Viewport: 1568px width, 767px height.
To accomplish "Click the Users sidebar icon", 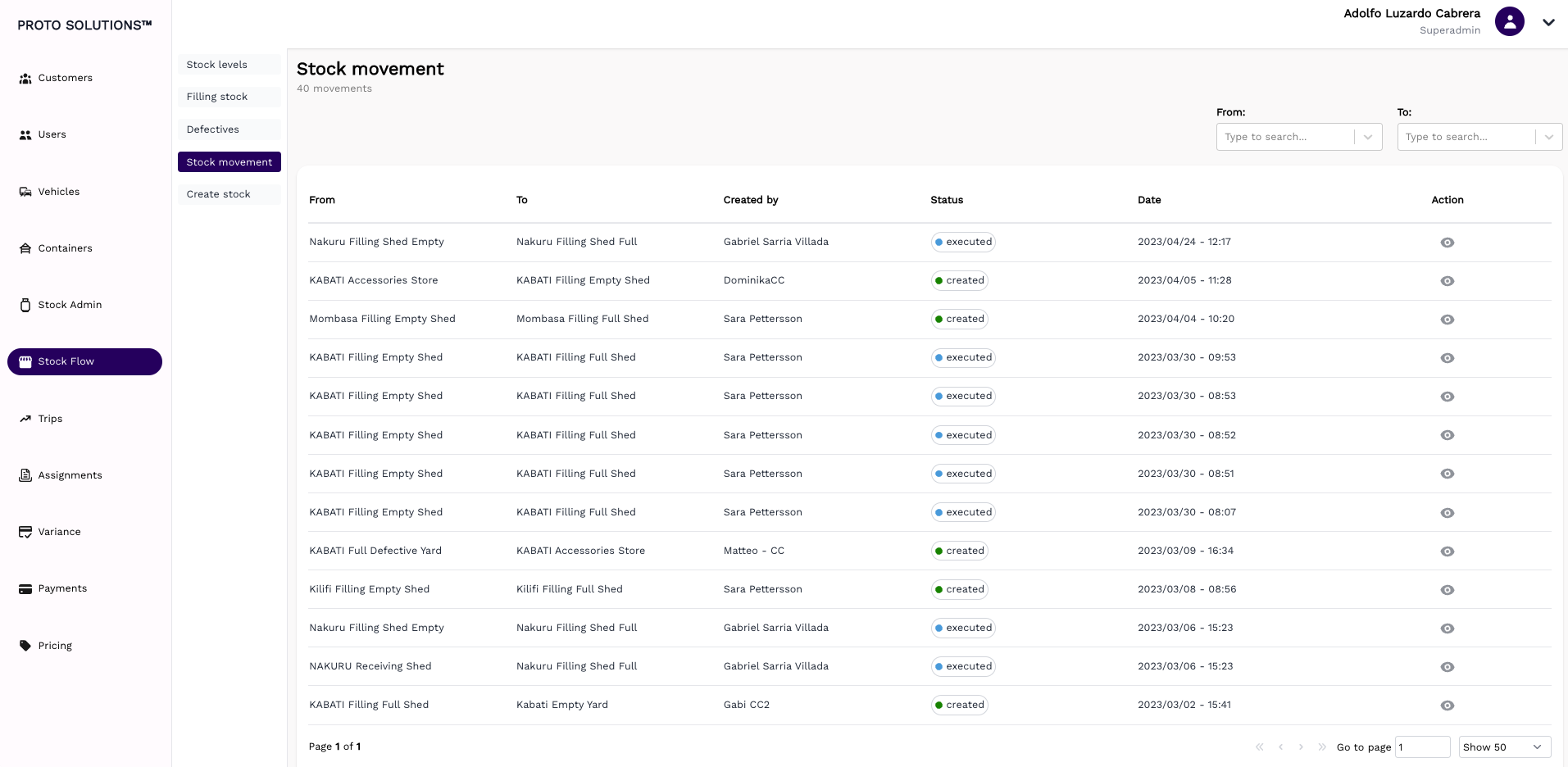I will 25,135.
